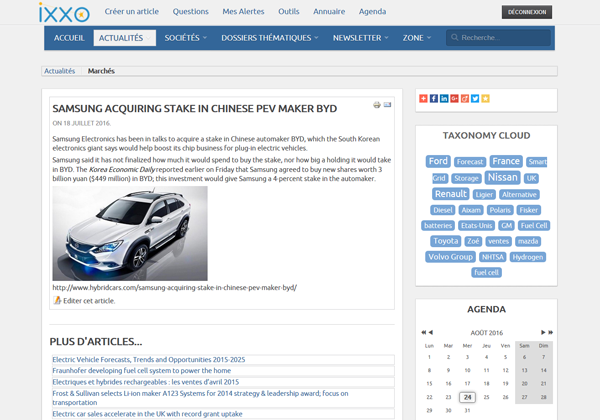600x420 pixels.
Task: Print the article using the printer icon
Action: [x=377, y=105]
